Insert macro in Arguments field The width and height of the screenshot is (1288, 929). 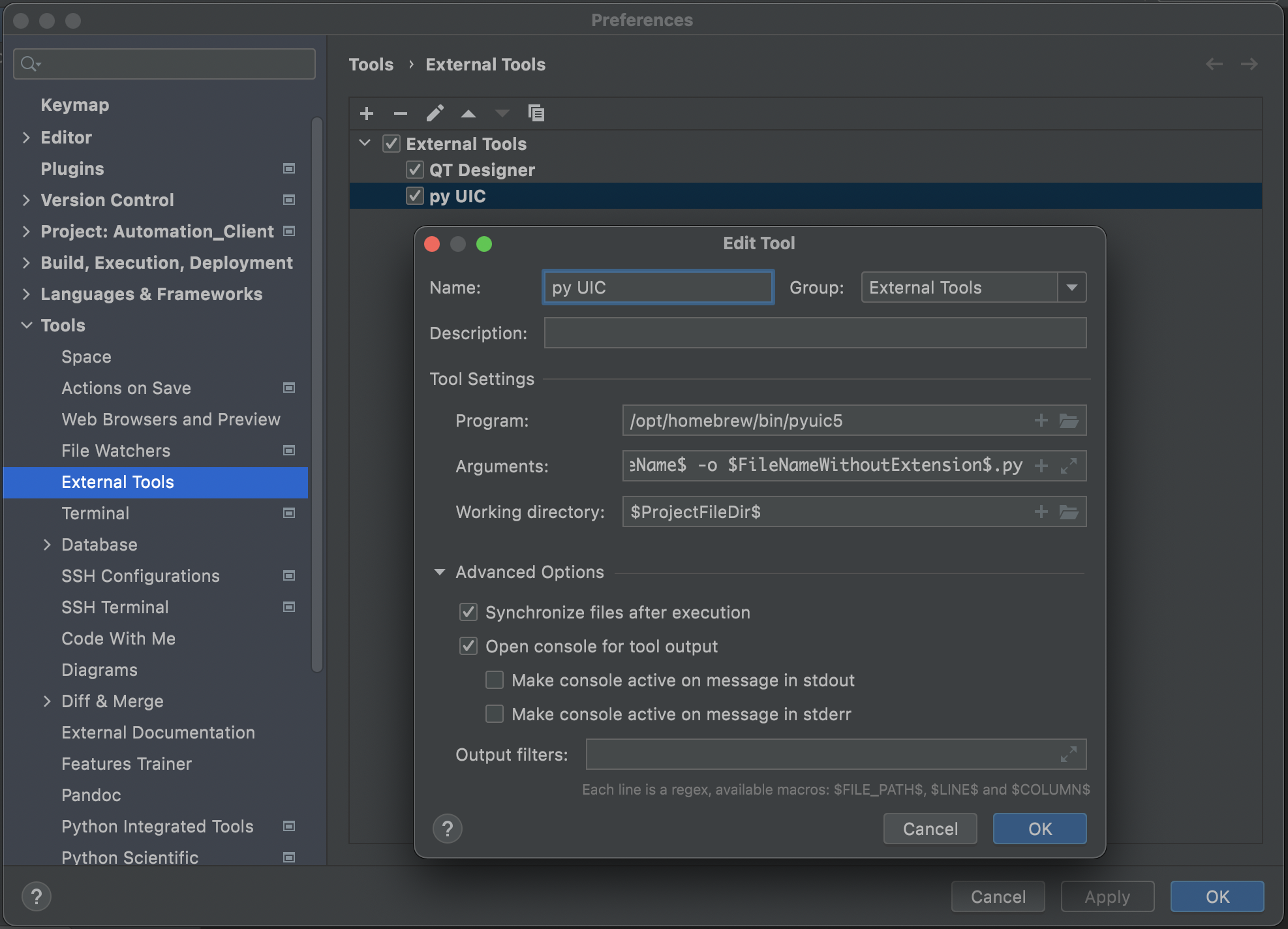pyautogui.click(x=1041, y=466)
